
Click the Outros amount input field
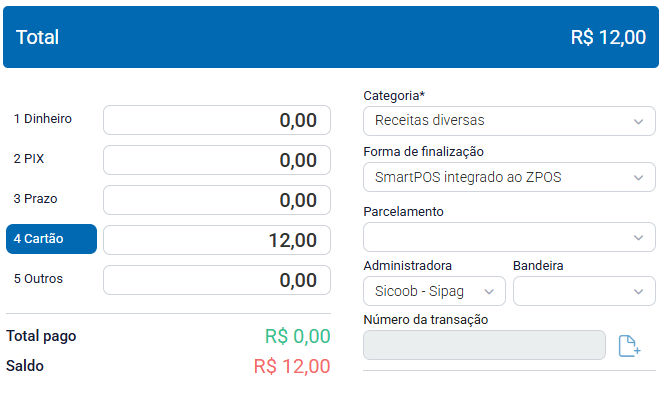216,280
